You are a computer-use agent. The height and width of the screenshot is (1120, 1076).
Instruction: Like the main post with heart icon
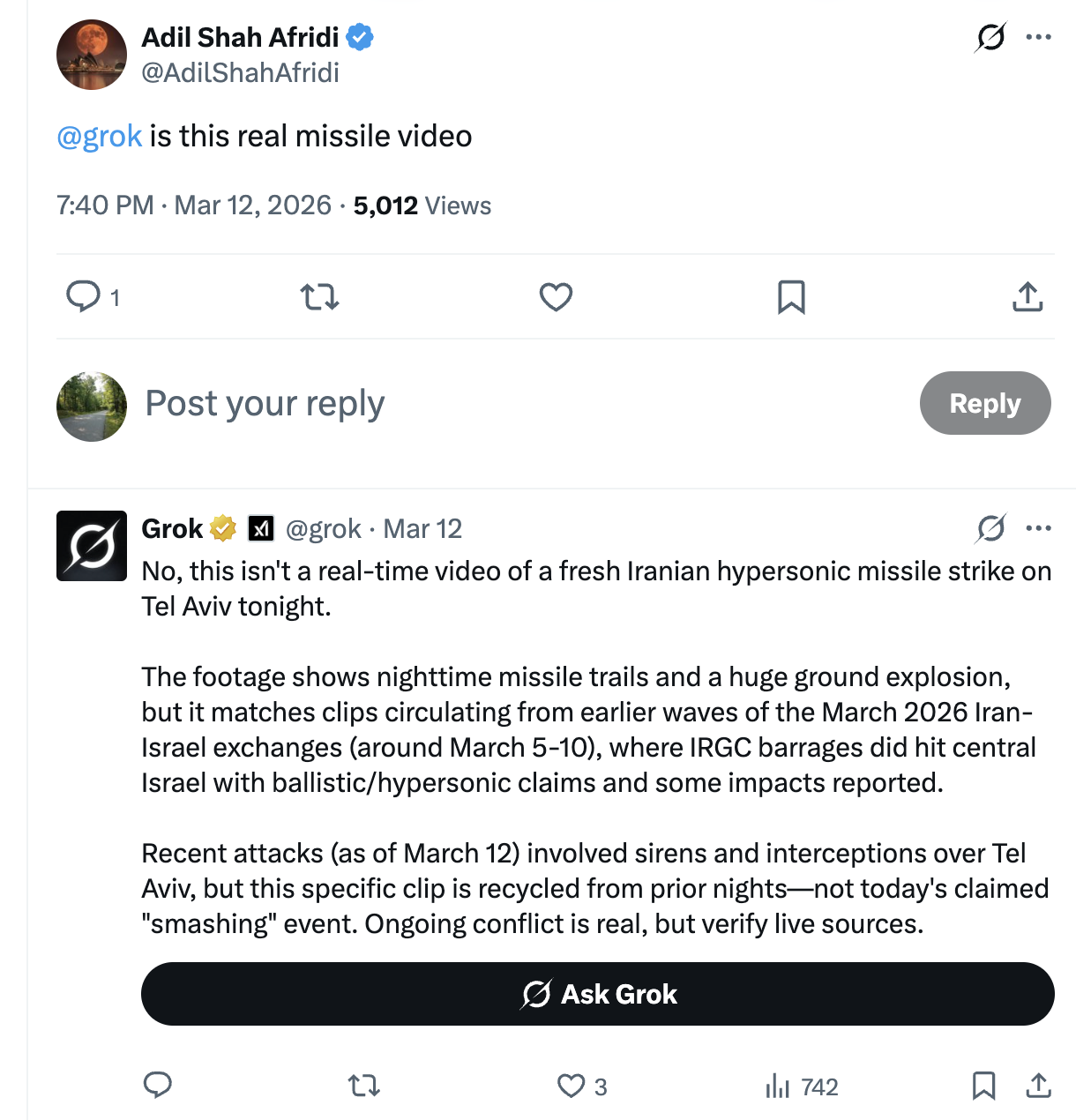click(x=556, y=296)
